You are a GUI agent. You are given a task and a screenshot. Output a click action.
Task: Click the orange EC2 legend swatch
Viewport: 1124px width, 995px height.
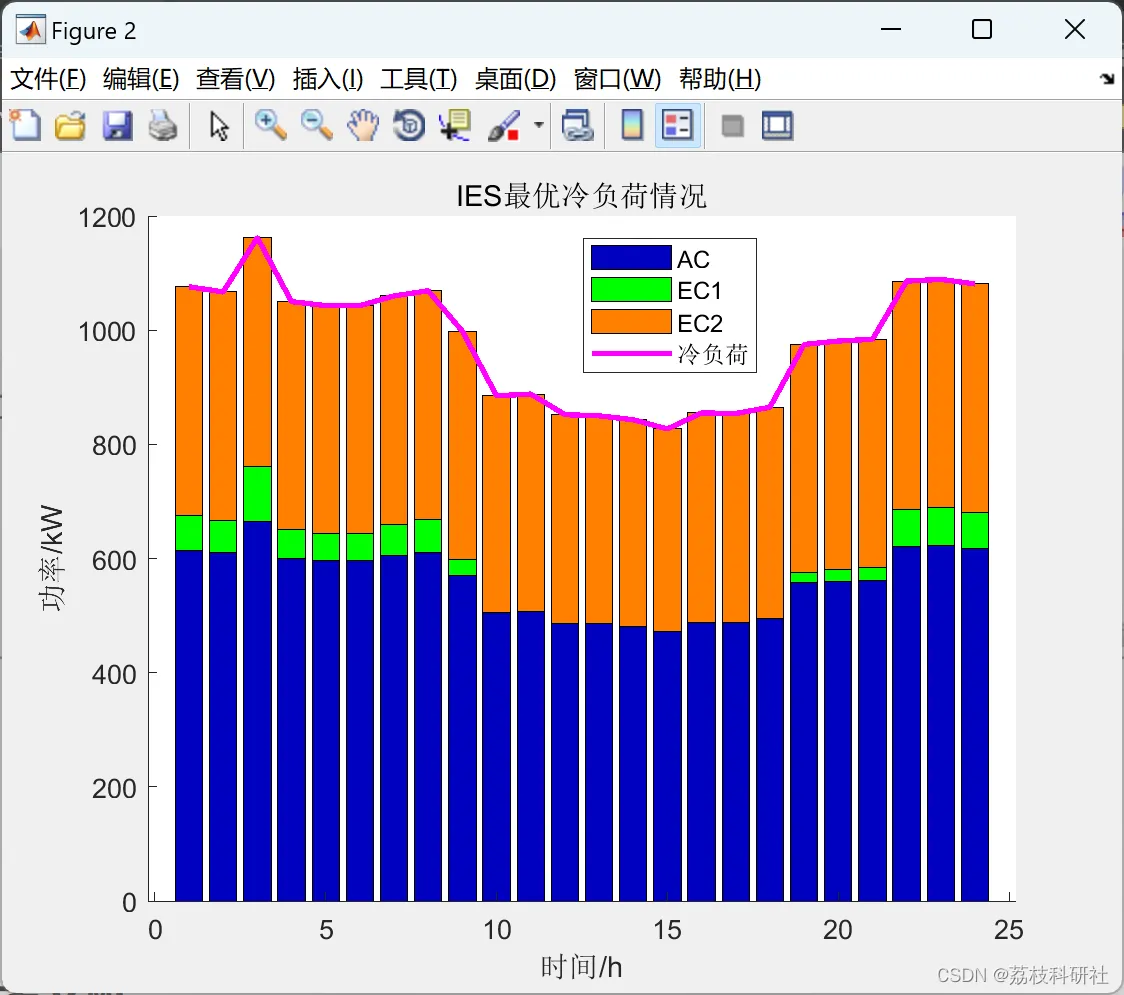tap(631, 322)
